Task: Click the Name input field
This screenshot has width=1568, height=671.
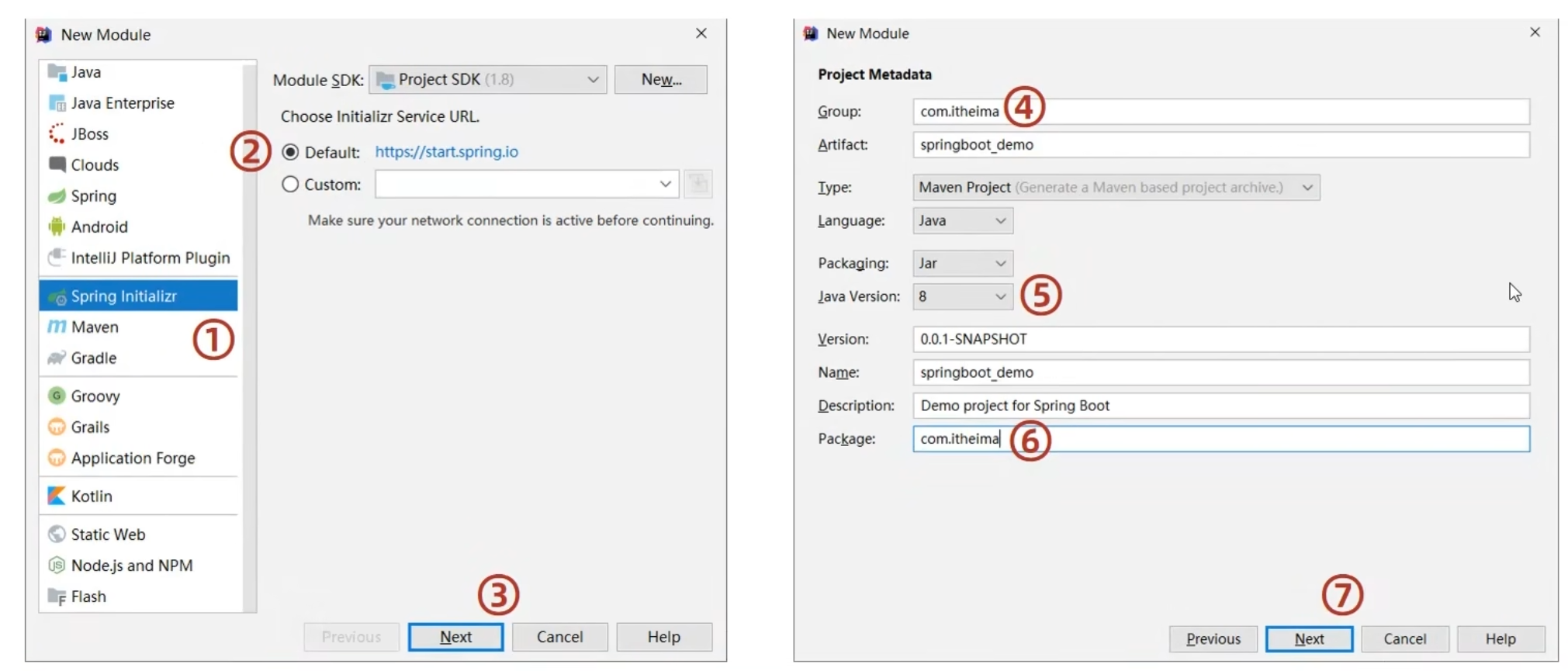Action: pos(1221,372)
